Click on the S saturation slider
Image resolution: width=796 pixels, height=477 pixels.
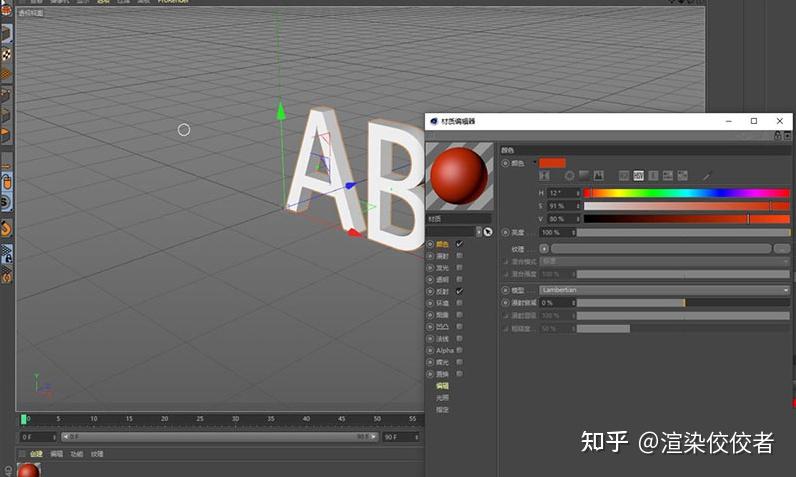point(686,206)
